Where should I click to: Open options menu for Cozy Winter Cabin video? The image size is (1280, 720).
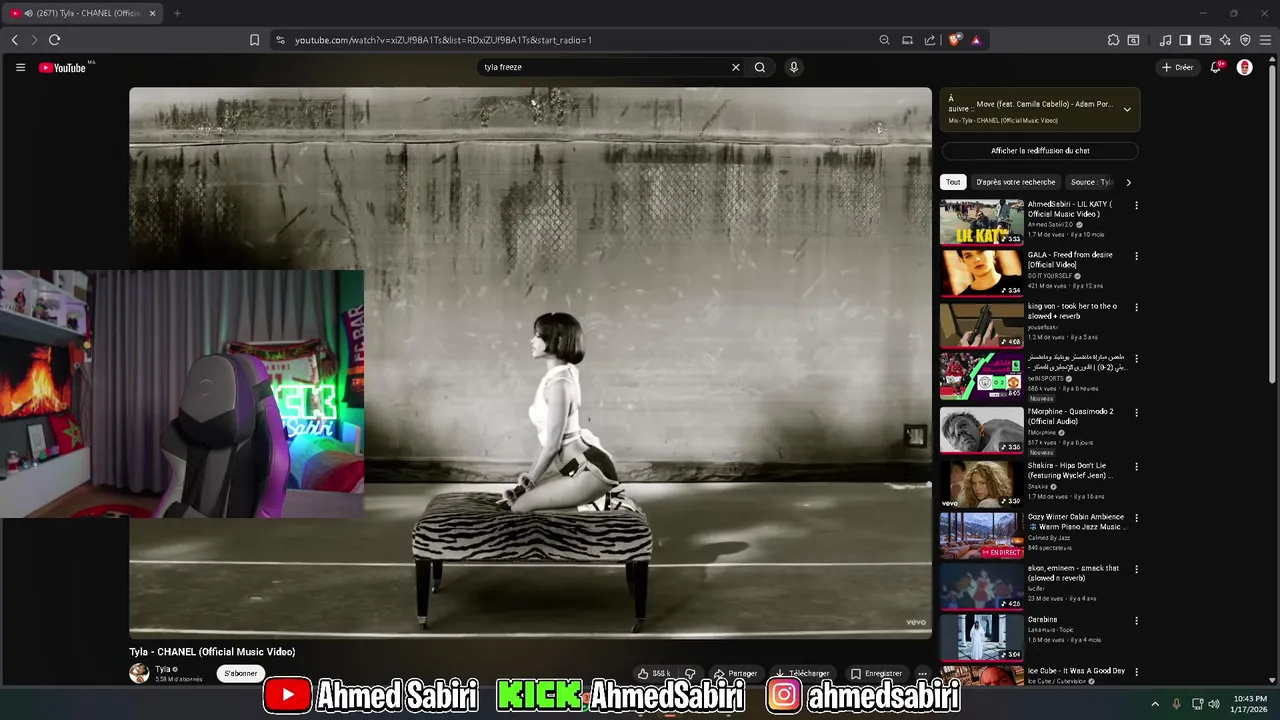tap(1136, 518)
